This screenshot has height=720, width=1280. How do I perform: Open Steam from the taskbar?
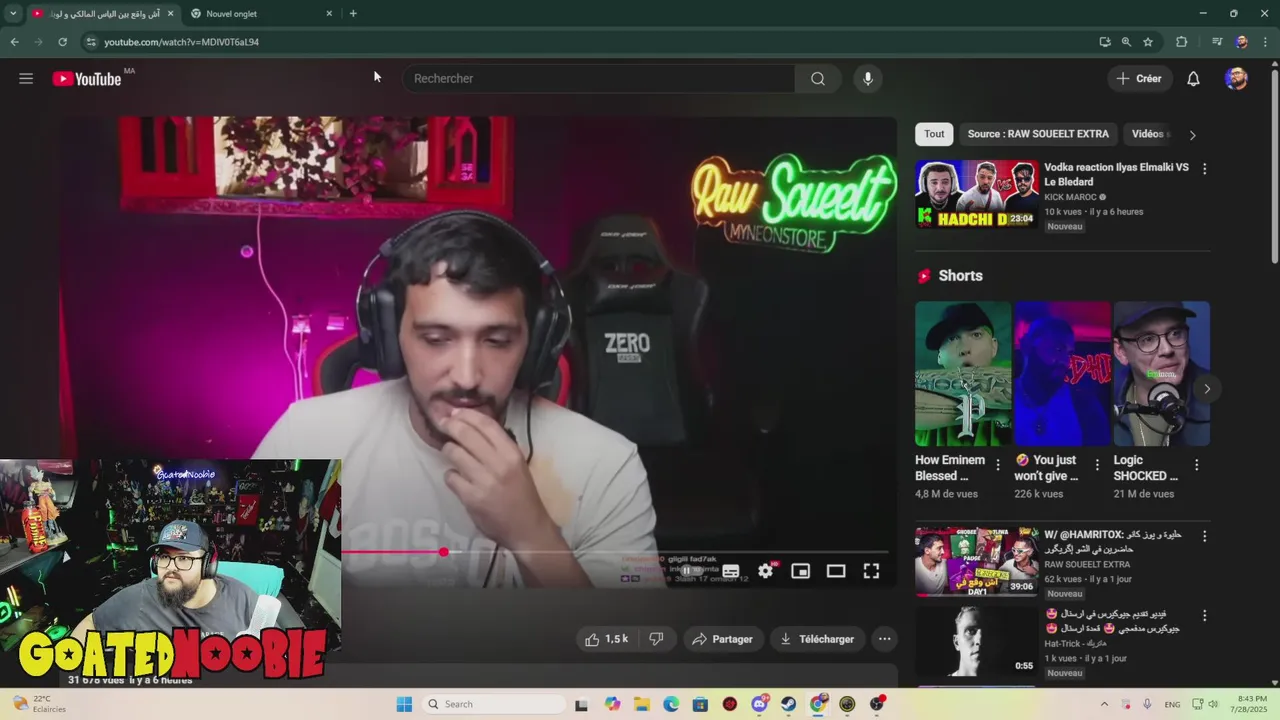pyautogui.click(x=789, y=704)
